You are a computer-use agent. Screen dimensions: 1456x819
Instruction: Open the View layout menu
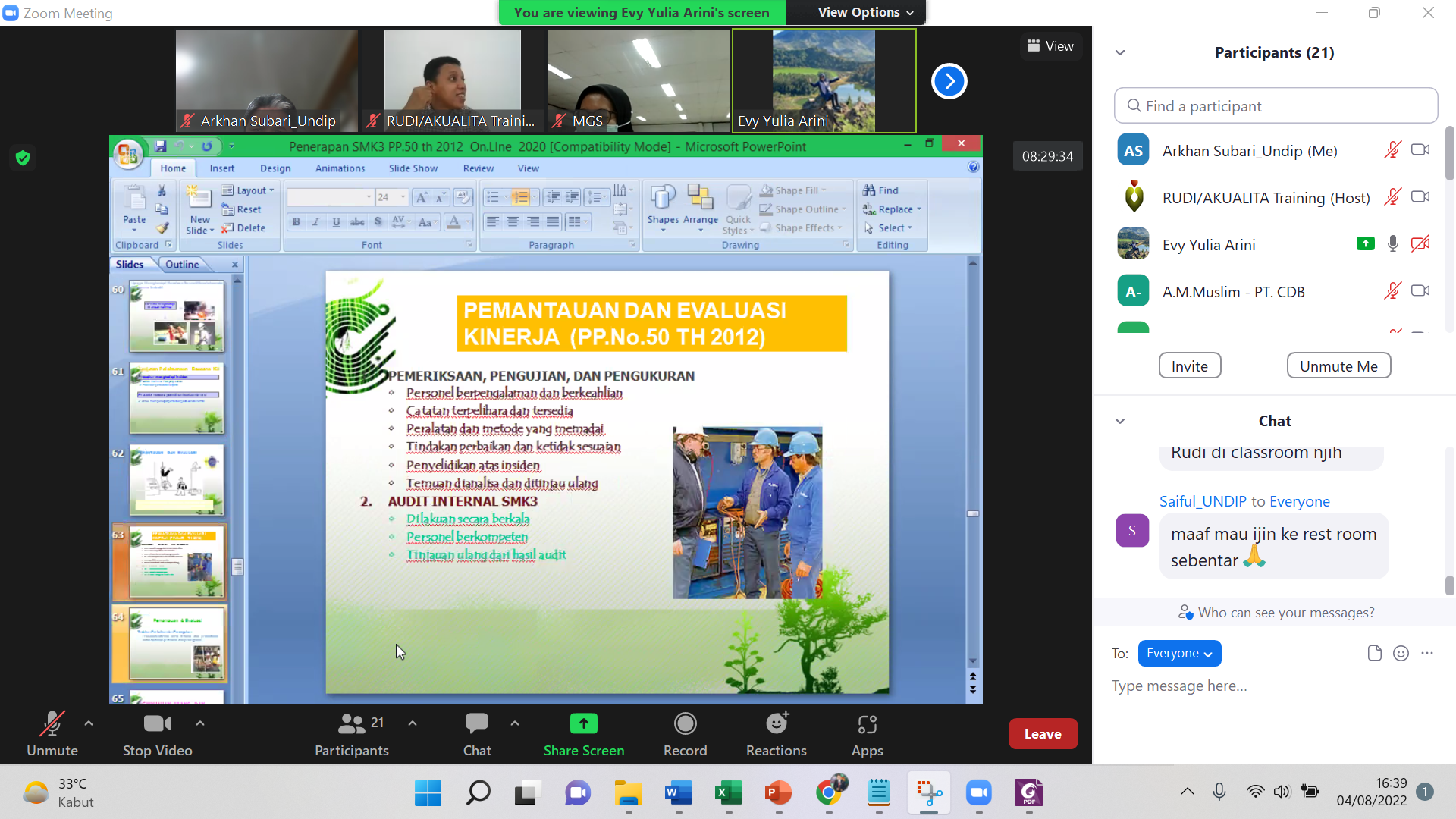(1050, 46)
